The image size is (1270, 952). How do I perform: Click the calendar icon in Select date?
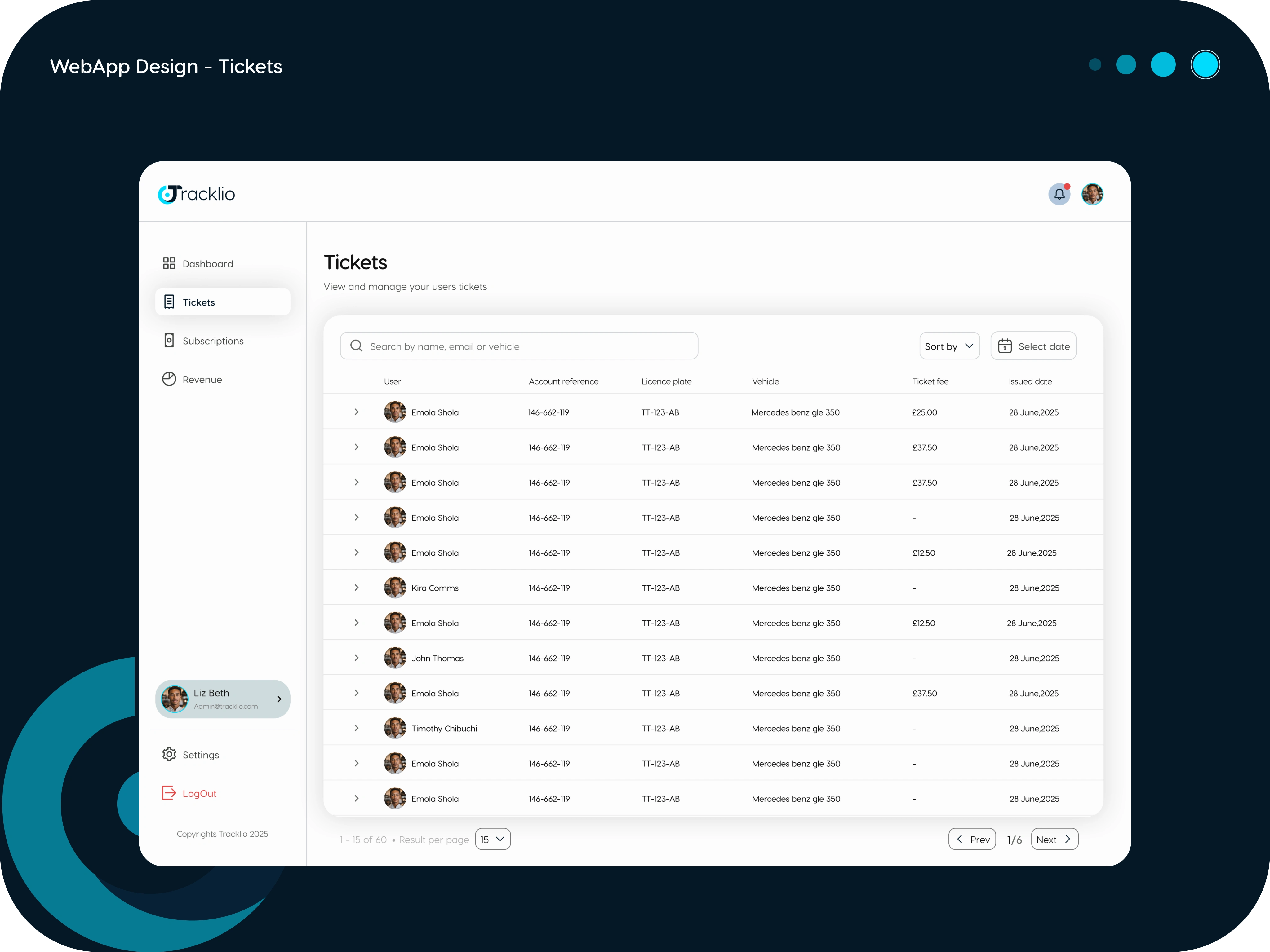[1005, 346]
